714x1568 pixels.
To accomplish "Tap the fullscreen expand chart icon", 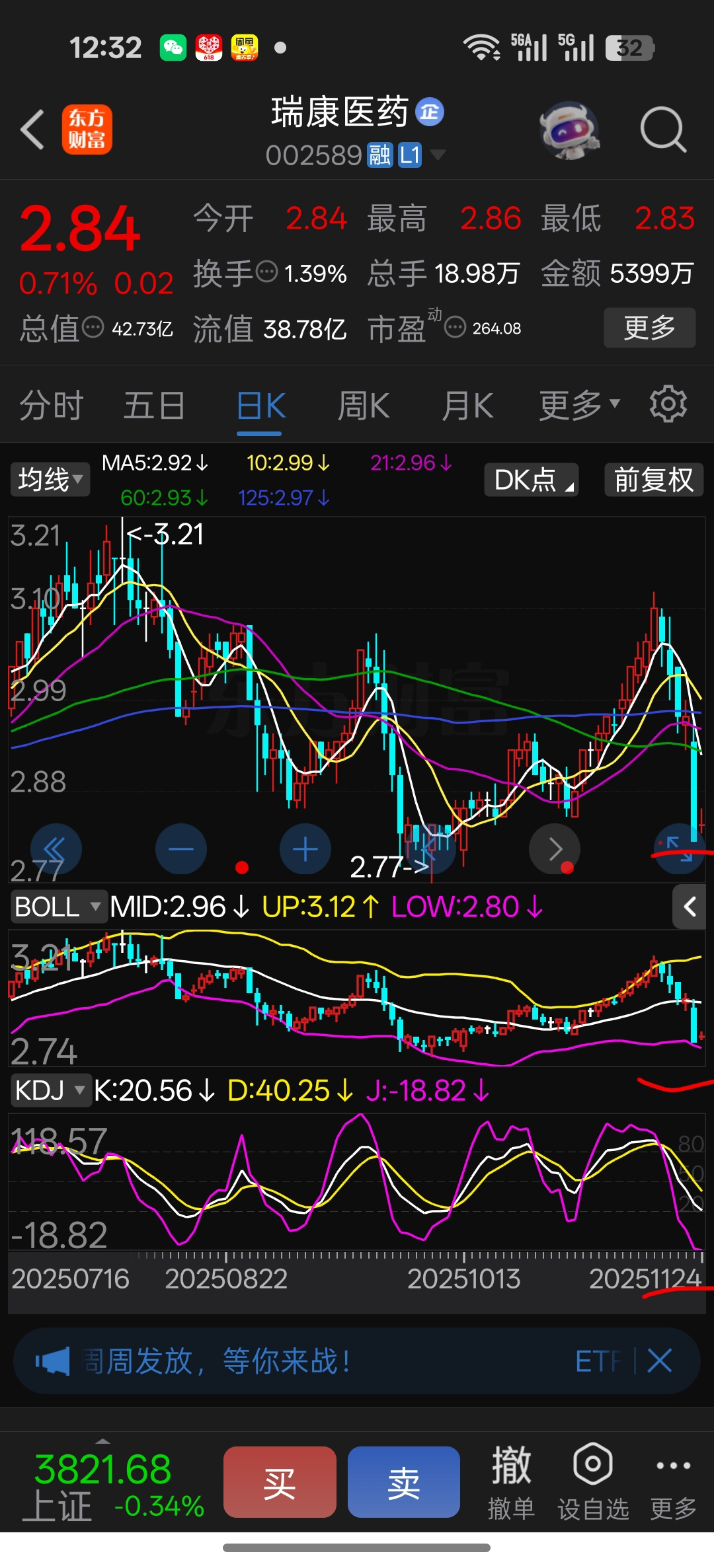I will tap(679, 849).
